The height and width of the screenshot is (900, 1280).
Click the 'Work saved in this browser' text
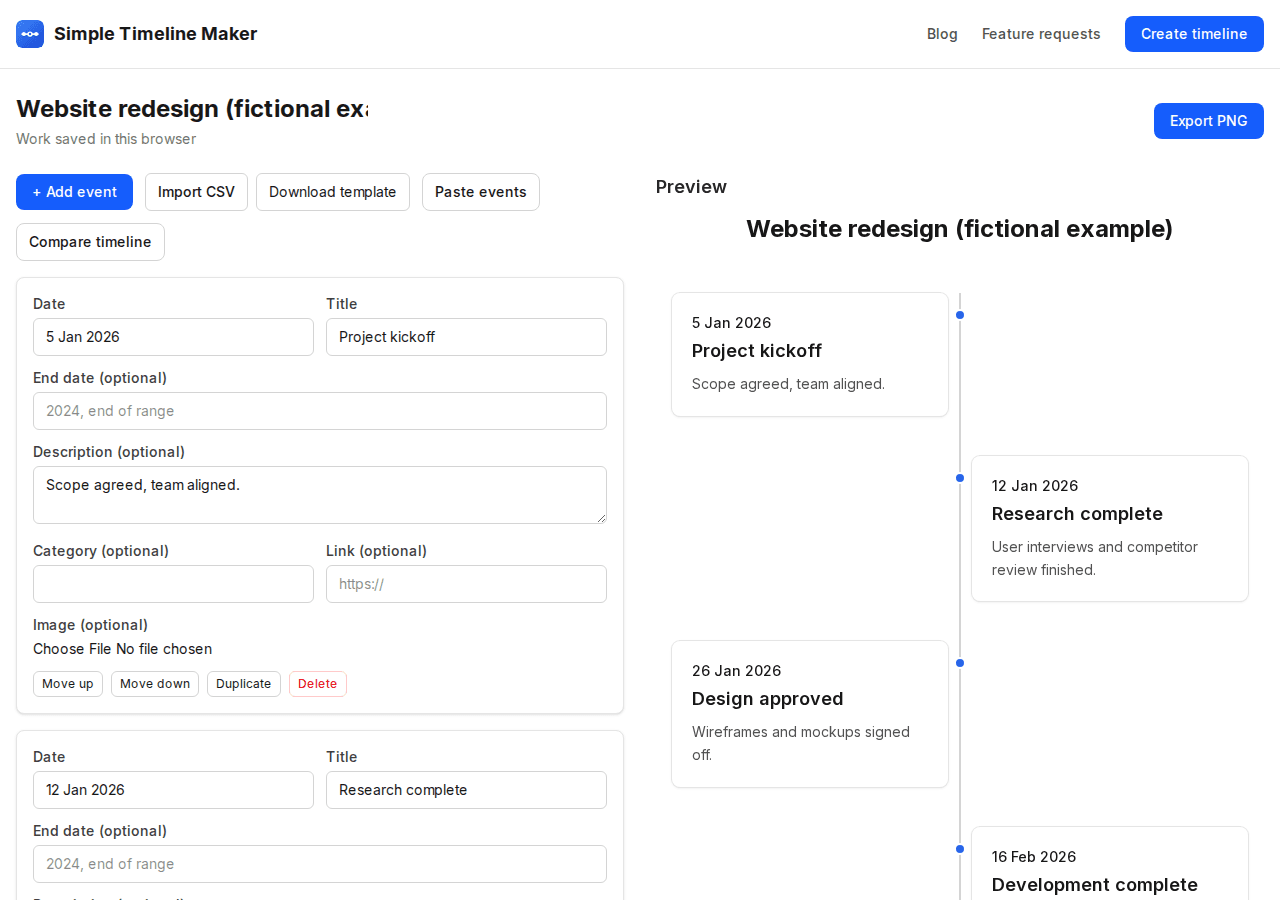click(x=106, y=139)
